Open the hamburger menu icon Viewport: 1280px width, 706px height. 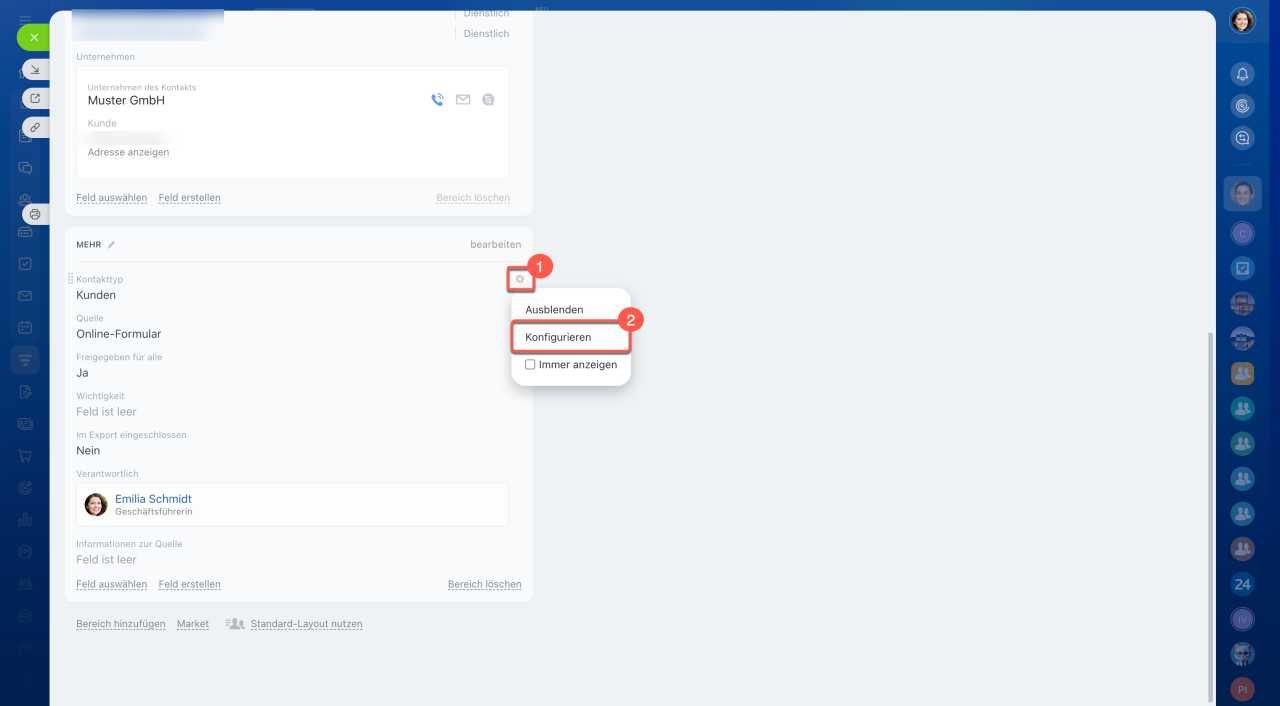click(x=25, y=20)
